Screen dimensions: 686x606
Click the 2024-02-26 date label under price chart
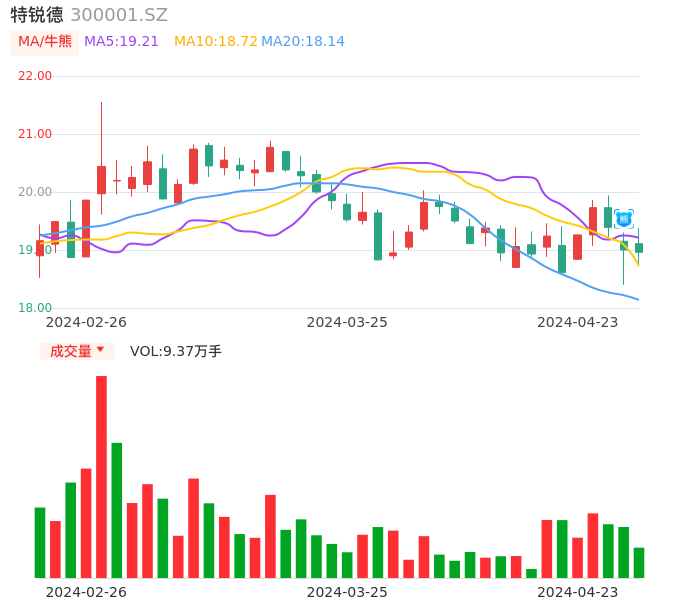[x=86, y=322]
